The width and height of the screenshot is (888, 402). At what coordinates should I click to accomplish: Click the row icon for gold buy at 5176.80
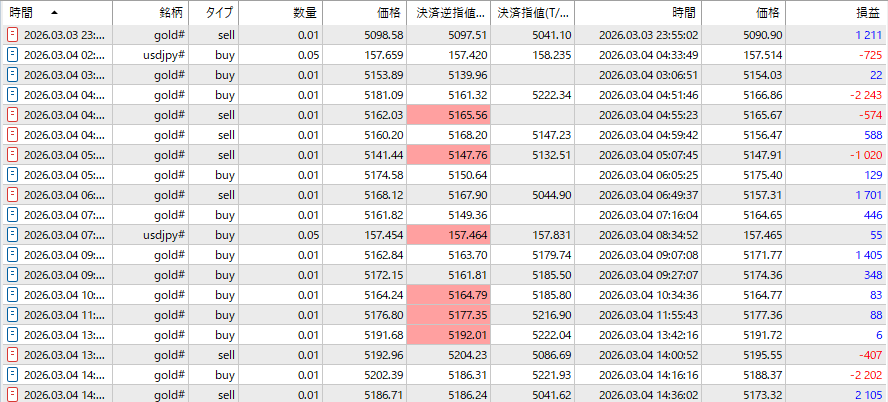coord(13,315)
